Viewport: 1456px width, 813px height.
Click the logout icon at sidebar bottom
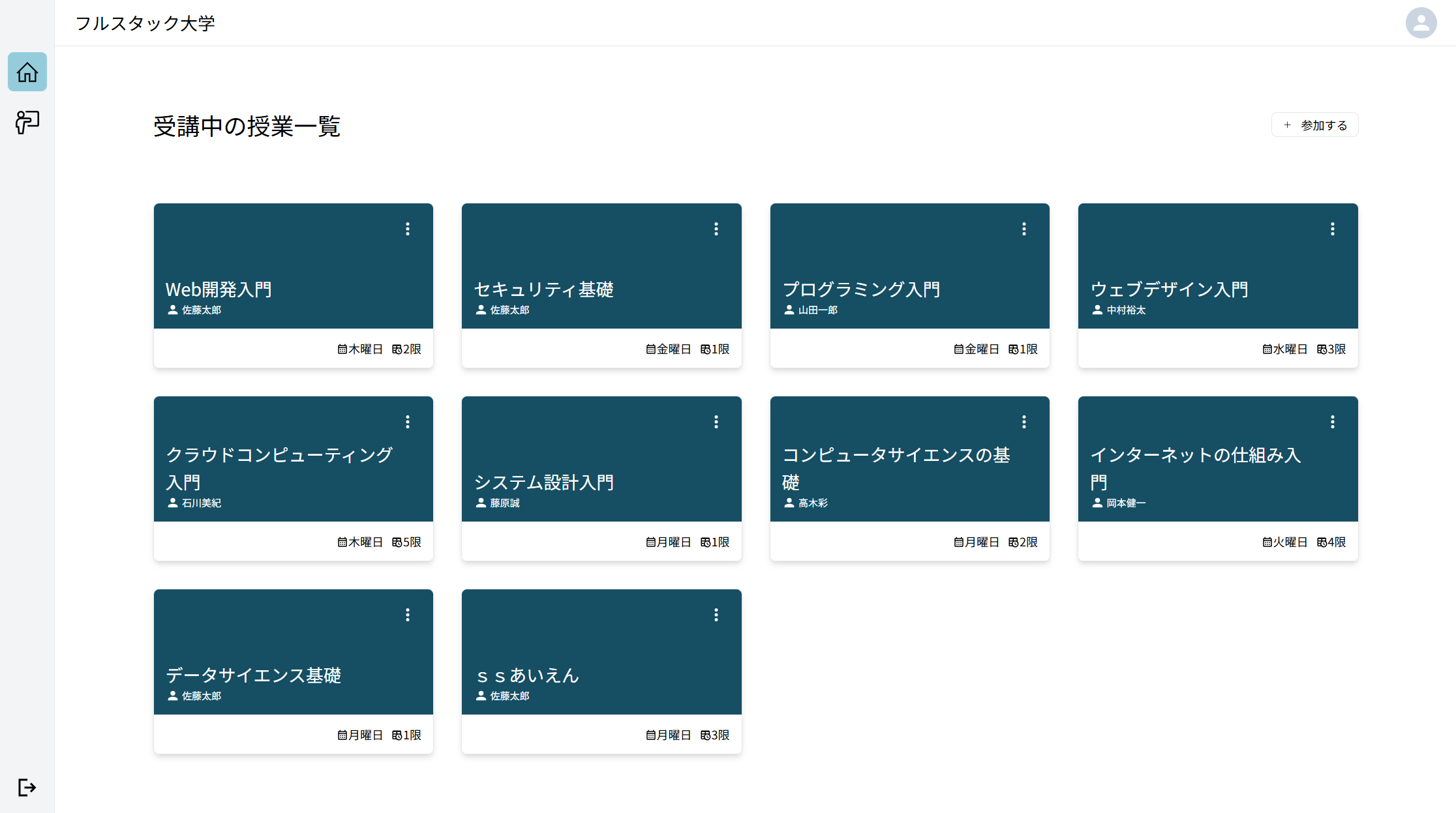pos(27,787)
